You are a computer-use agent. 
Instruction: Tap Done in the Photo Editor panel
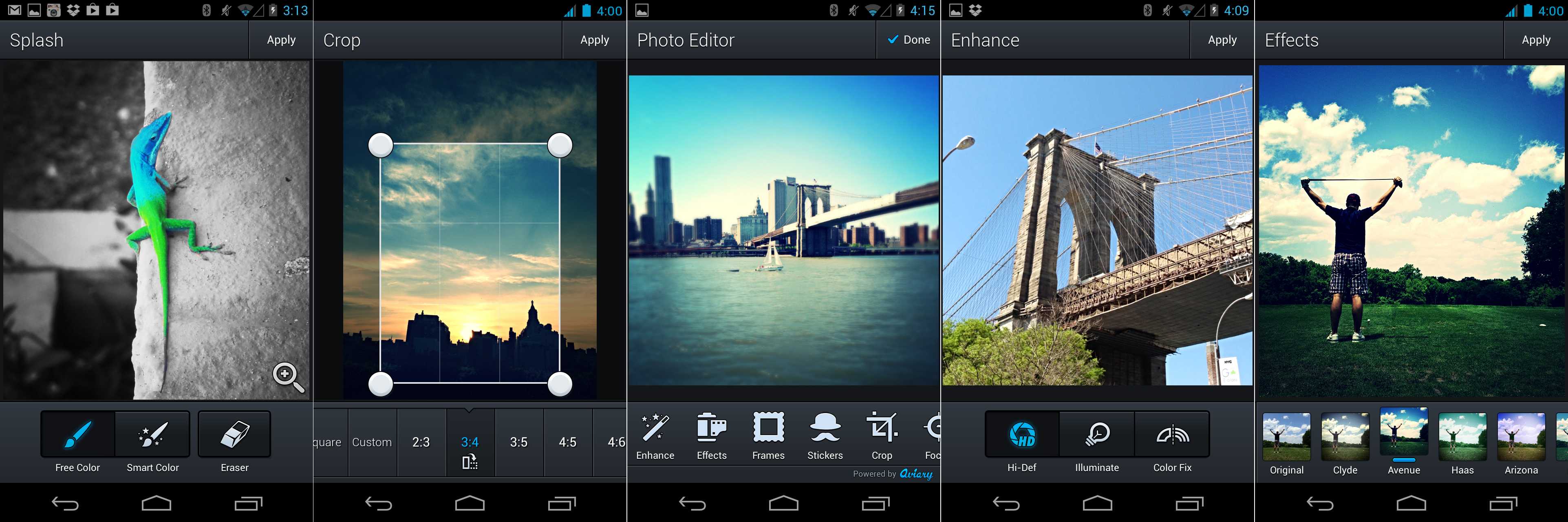905,40
